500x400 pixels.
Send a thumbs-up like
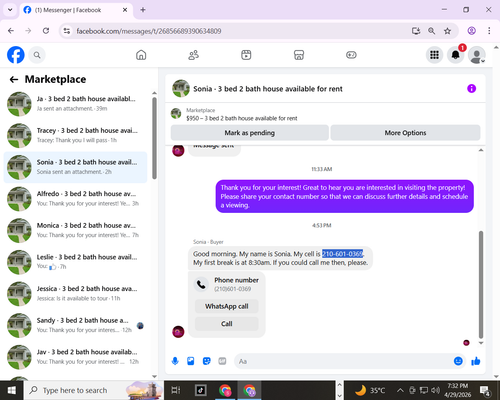pos(476,361)
